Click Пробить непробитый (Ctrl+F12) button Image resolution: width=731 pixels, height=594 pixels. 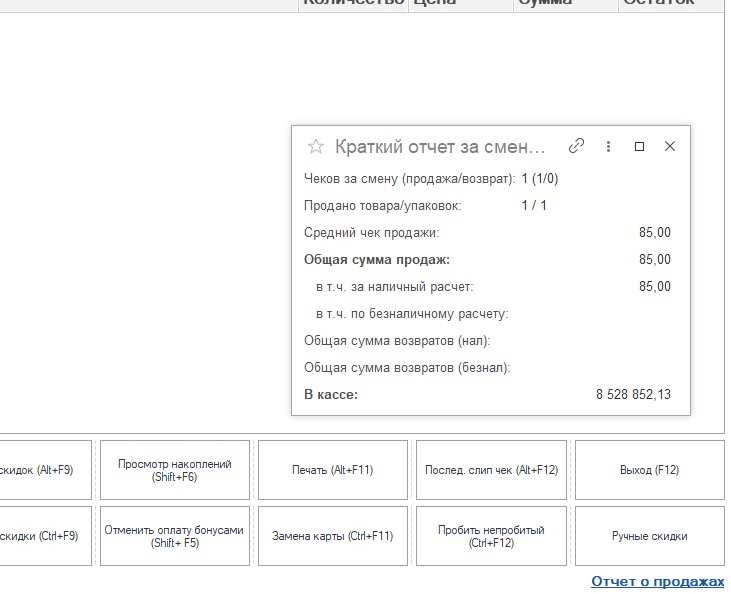[x=491, y=536]
